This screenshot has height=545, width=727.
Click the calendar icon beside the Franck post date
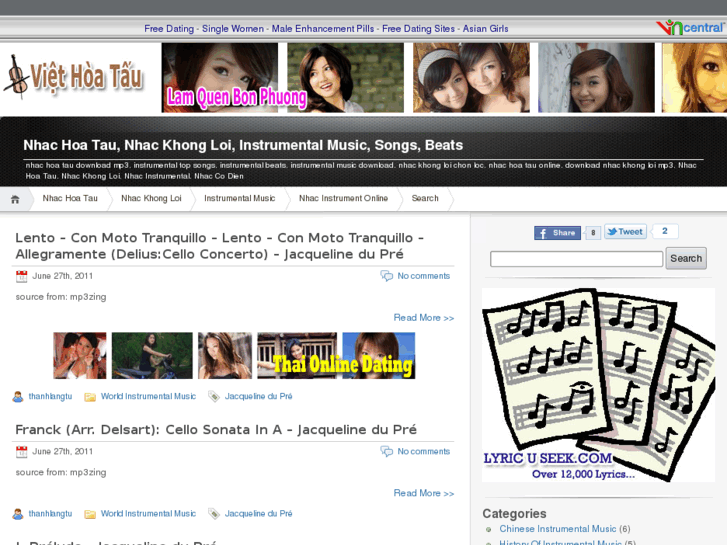21,451
